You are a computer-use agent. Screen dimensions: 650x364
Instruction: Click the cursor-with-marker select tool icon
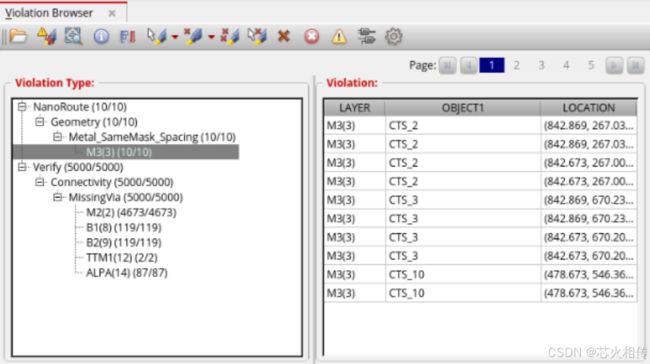pos(157,36)
